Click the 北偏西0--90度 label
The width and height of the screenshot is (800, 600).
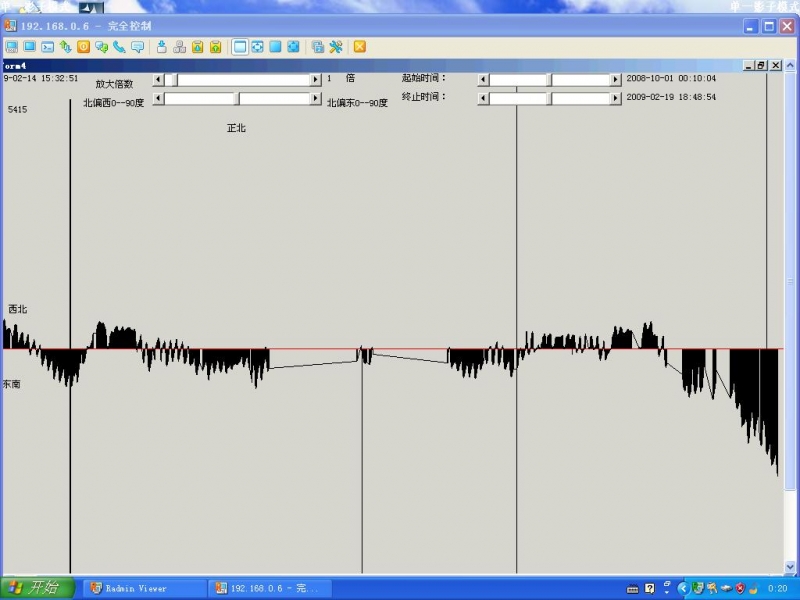(x=114, y=103)
